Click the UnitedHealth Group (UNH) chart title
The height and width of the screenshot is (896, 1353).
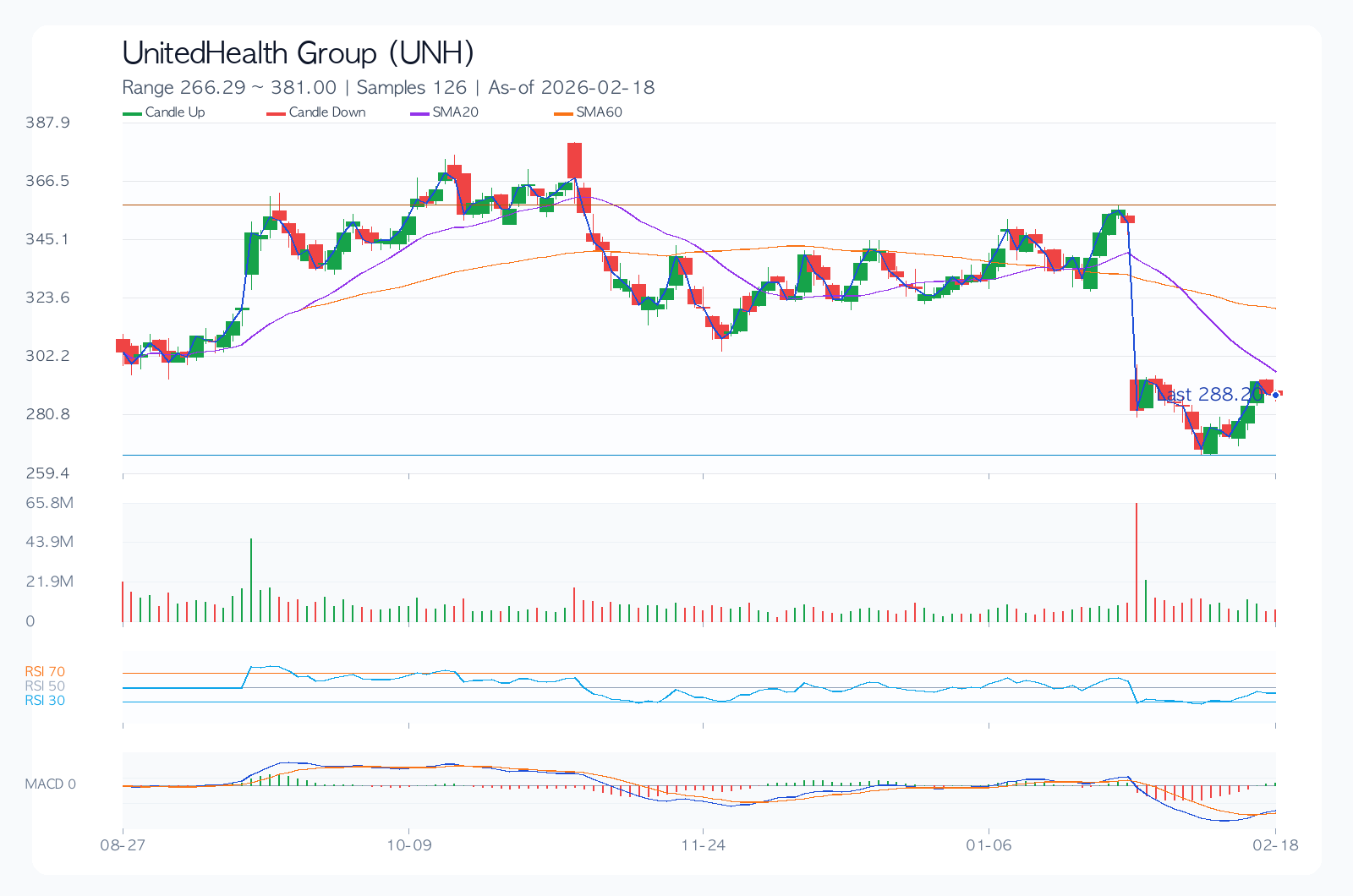click(x=298, y=53)
